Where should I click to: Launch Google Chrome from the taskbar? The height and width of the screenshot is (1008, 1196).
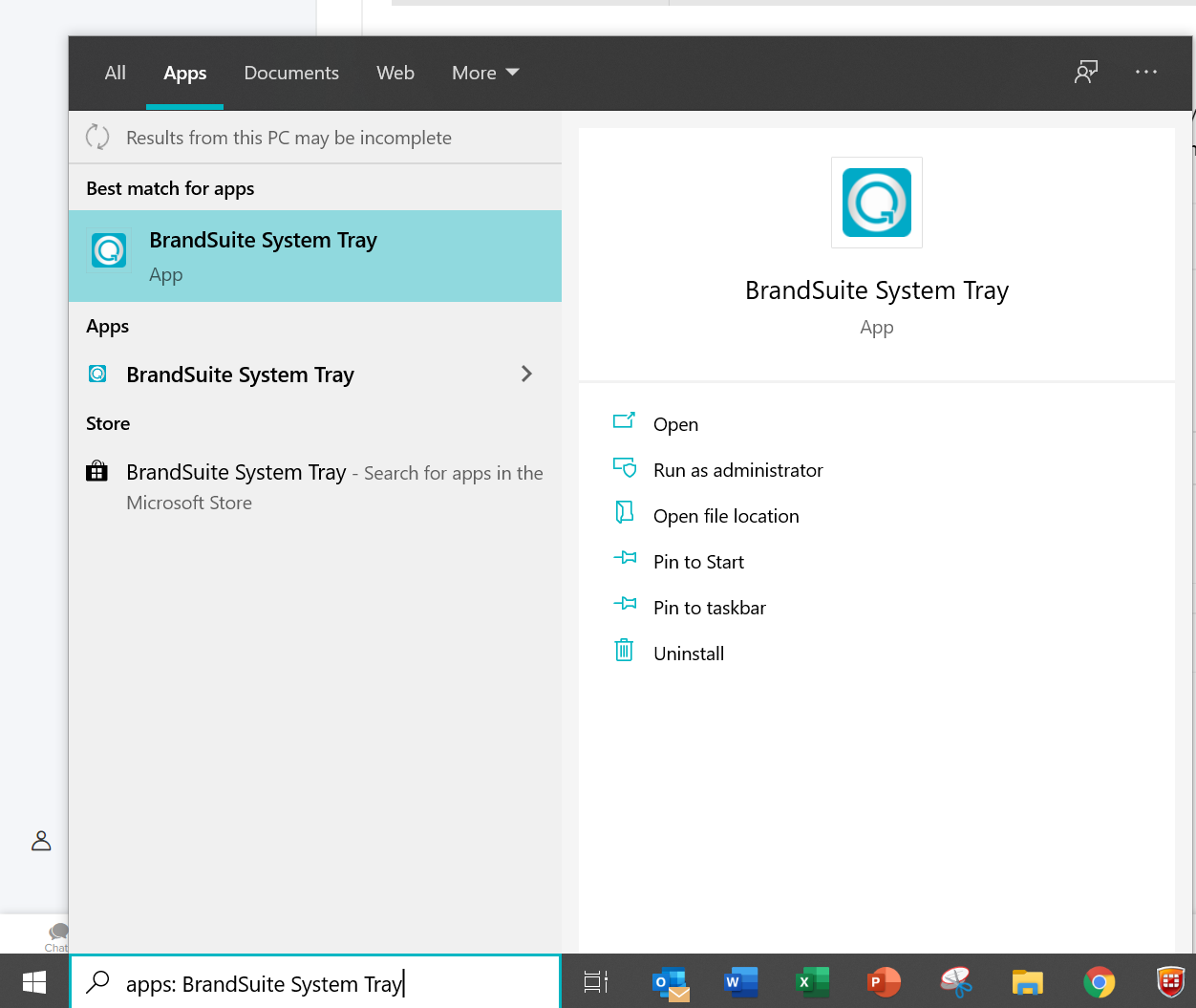click(1099, 982)
